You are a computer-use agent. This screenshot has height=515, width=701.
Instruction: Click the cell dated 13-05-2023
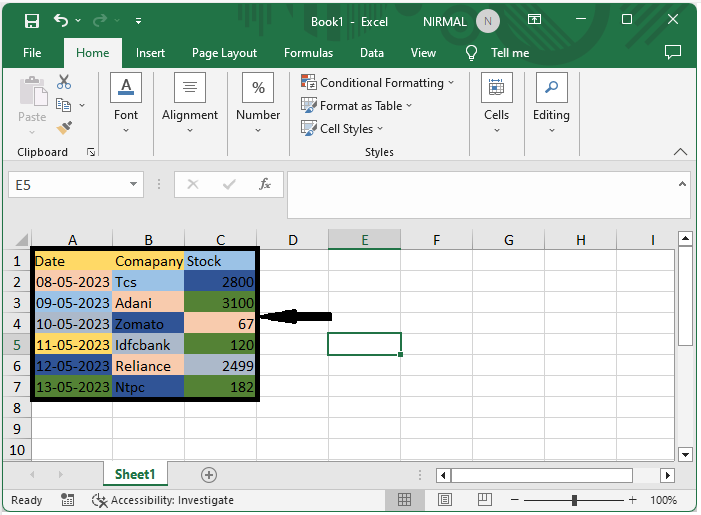[x=73, y=387]
